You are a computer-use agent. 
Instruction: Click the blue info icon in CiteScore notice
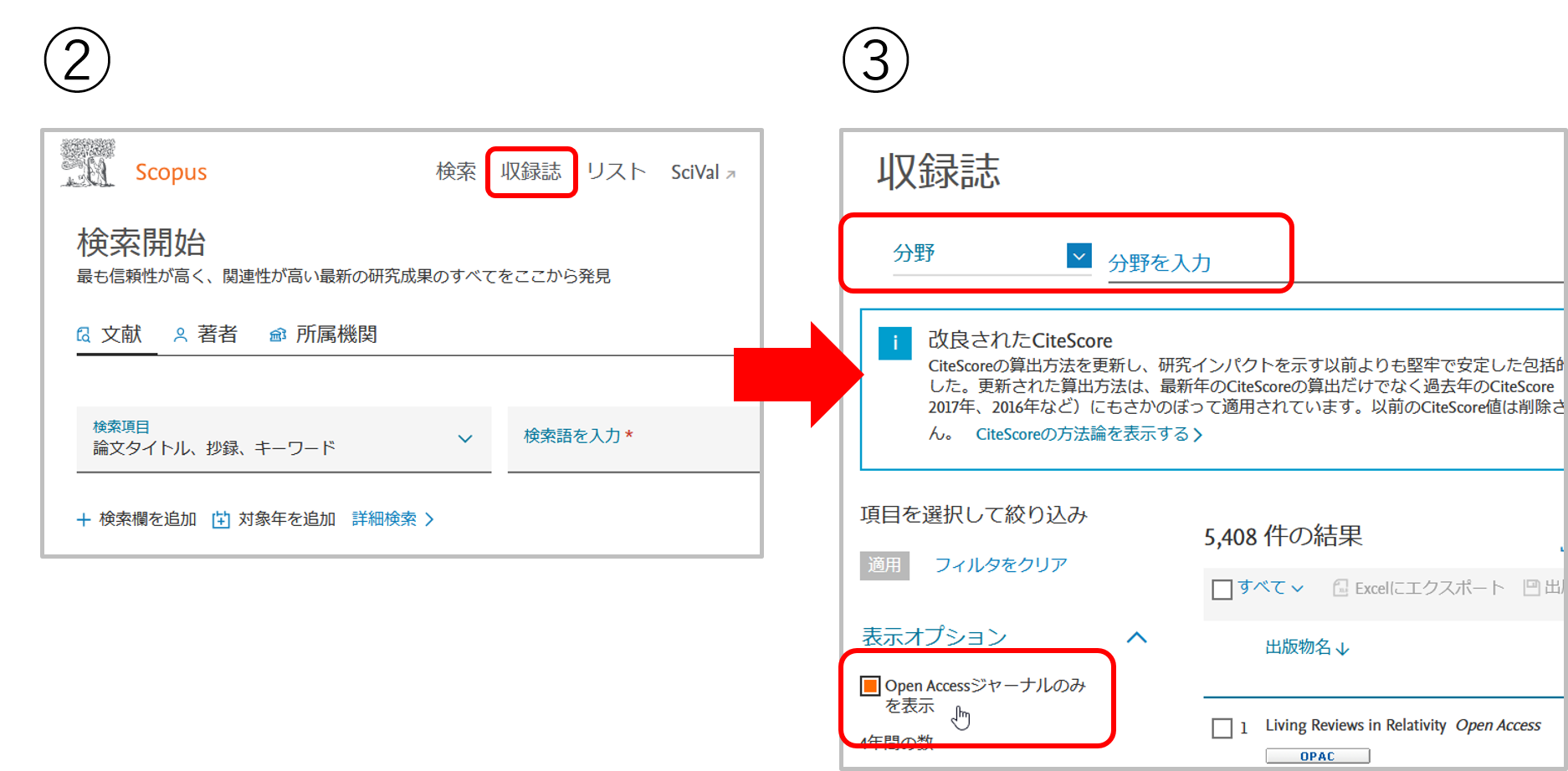[895, 343]
